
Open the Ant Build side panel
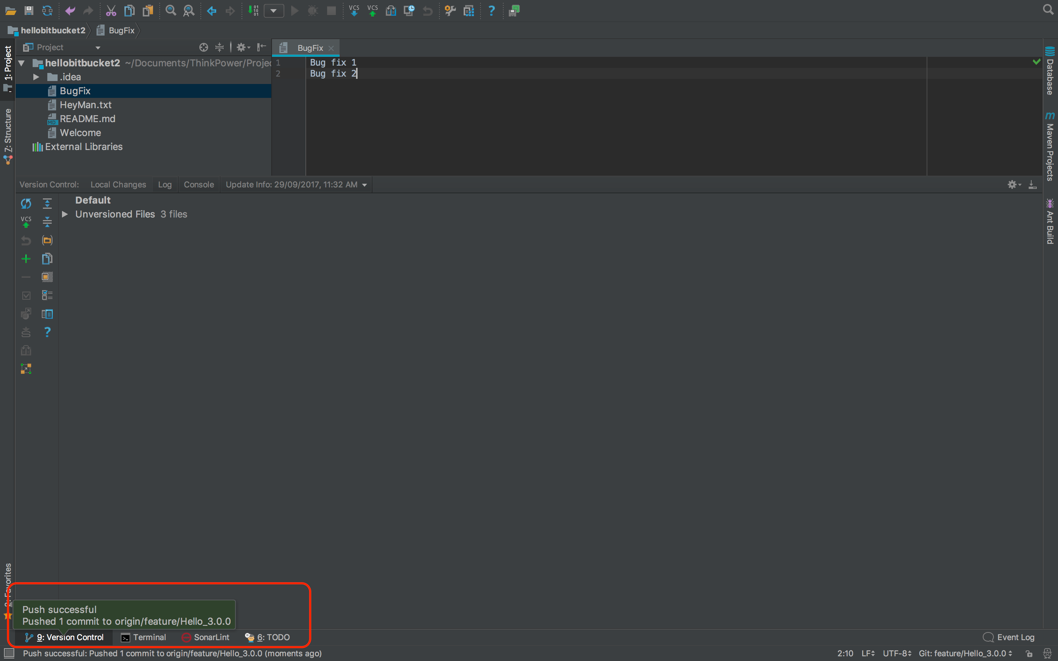1049,221
